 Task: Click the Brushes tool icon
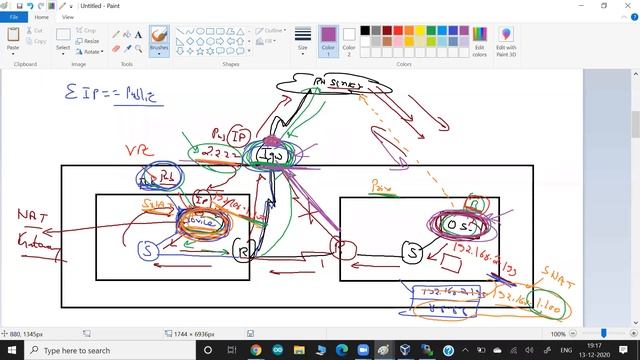pos(159,35)
